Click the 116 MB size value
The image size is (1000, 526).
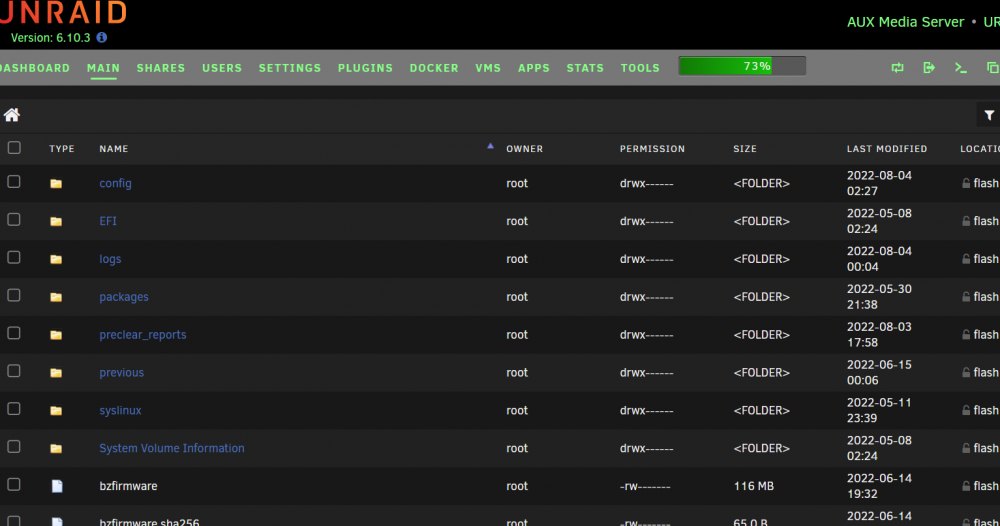pyautogui.click(x=754, y=486)
